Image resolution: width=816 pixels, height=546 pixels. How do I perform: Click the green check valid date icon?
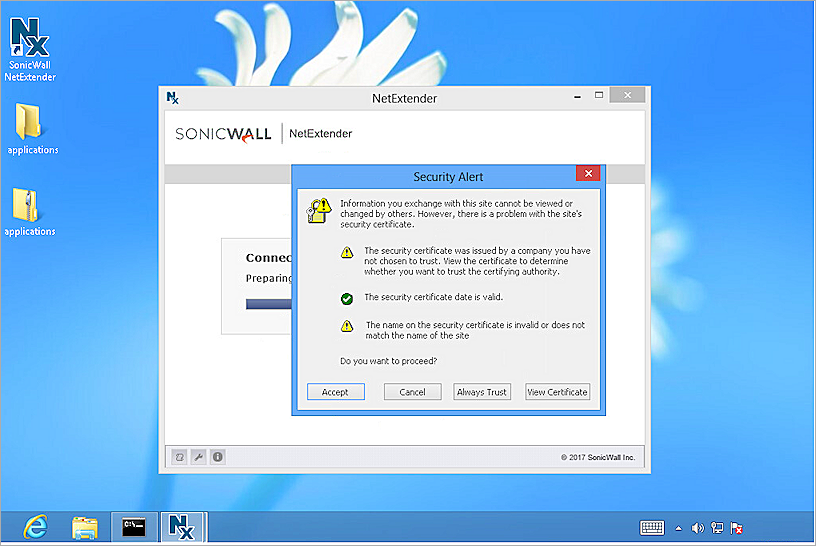[347, 299]
